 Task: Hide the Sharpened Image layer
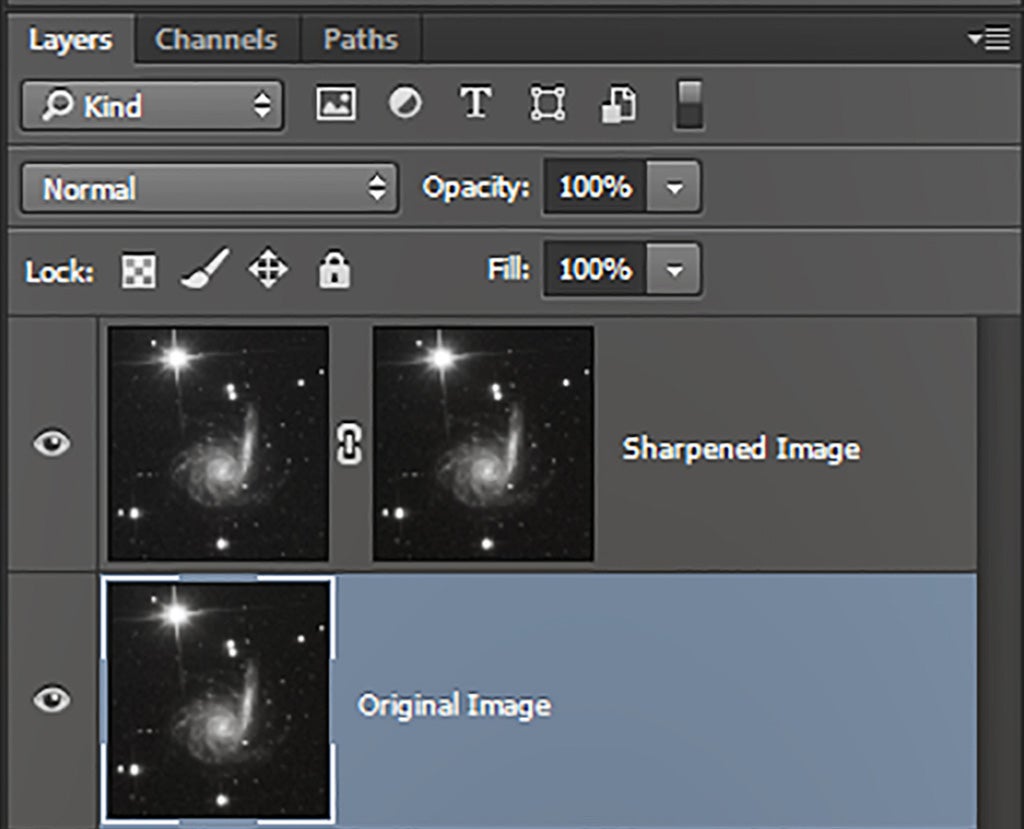point(52,444)
